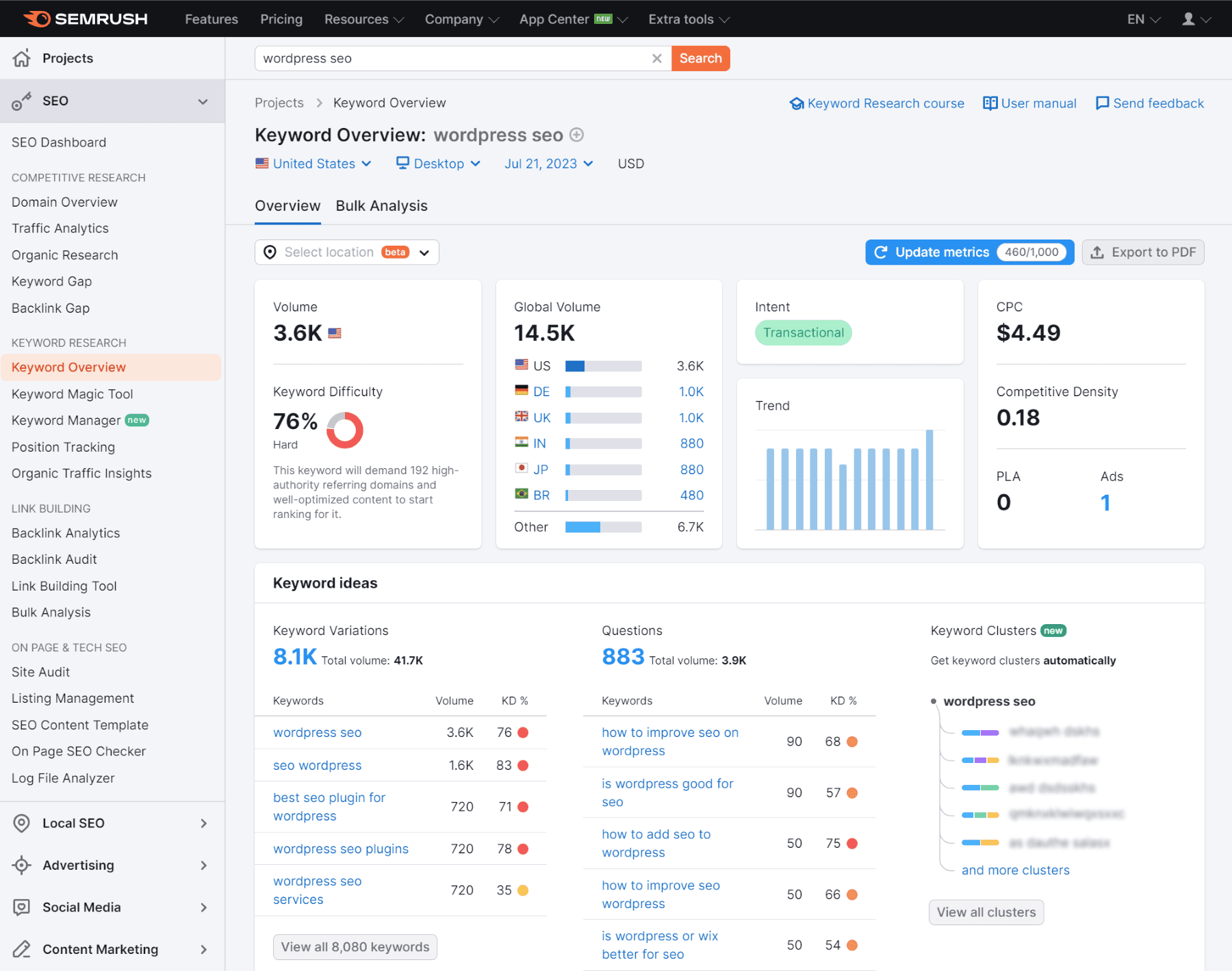Open Social Media from its sidebar icon
Screen dimensions: 1232x971
(x=22, y=907)
